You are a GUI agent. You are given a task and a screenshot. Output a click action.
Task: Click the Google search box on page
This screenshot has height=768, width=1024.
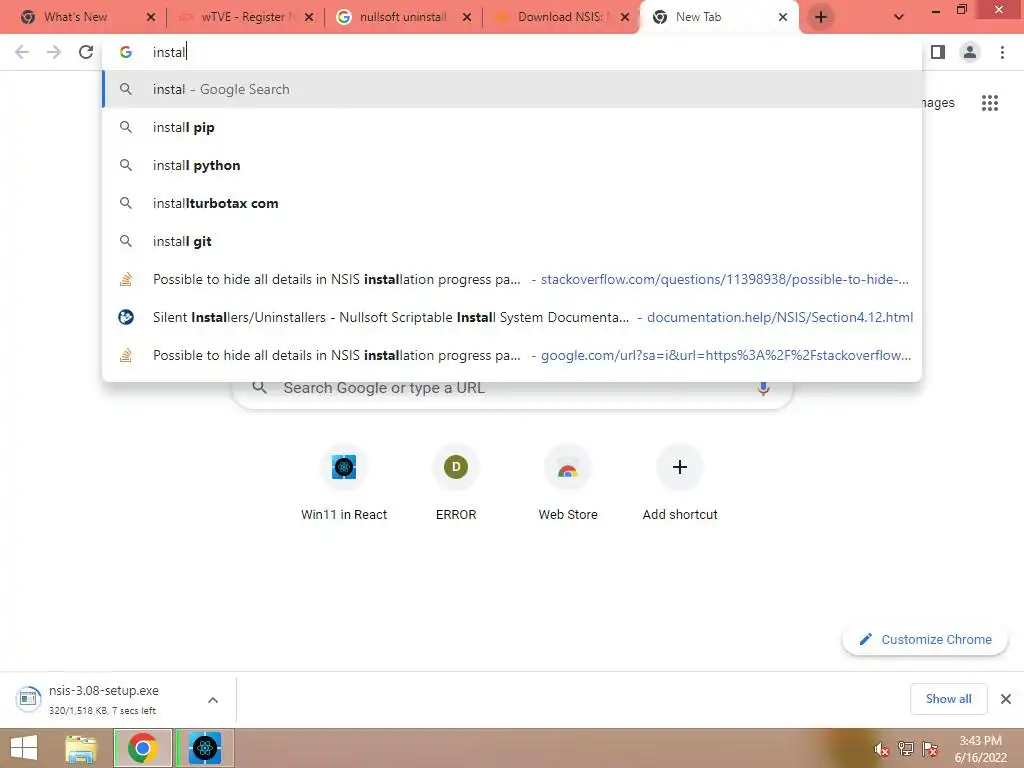point(513,393)
